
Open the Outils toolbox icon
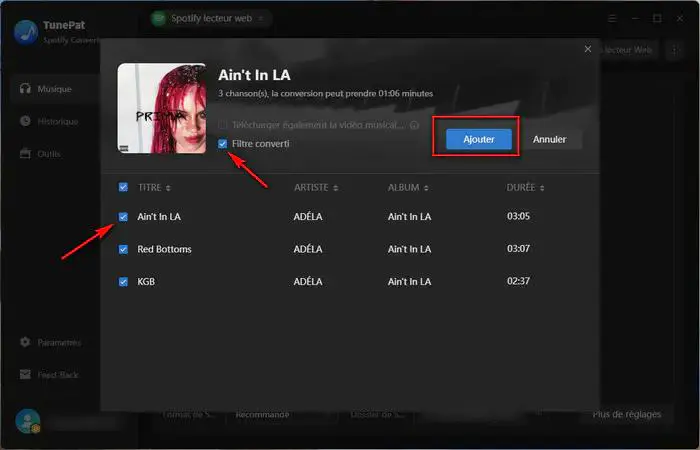point(25,154)
